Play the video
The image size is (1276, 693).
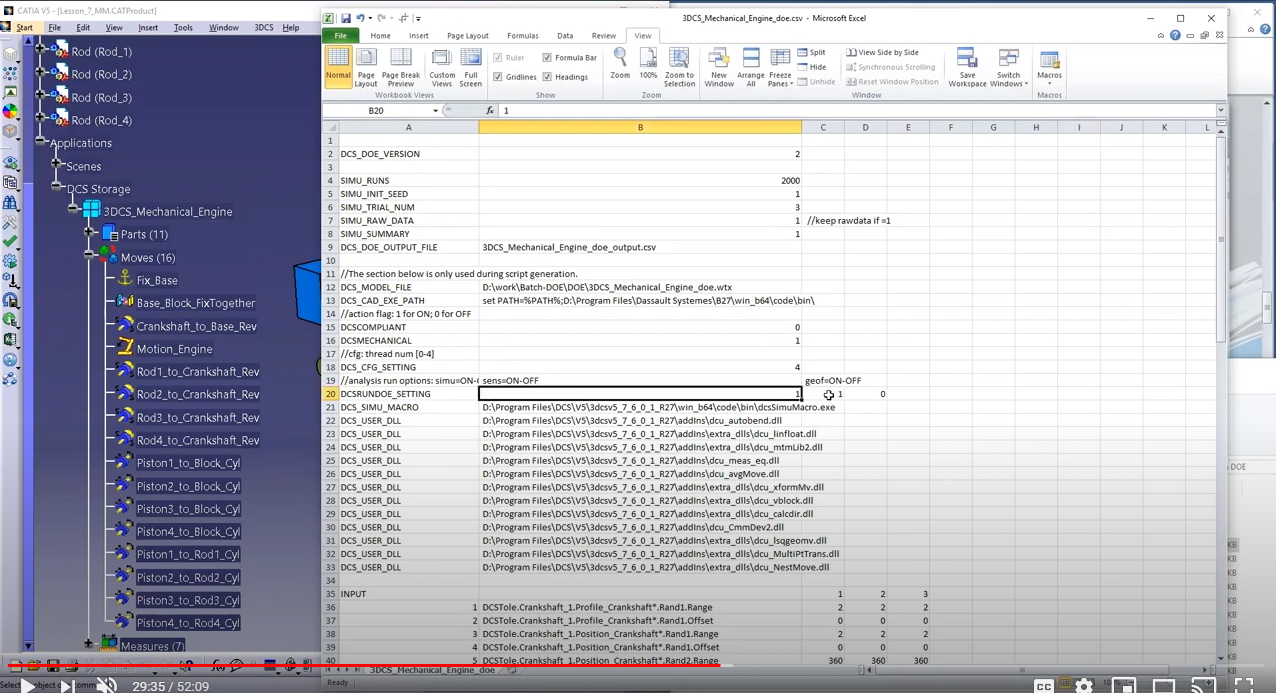[28, 686]
